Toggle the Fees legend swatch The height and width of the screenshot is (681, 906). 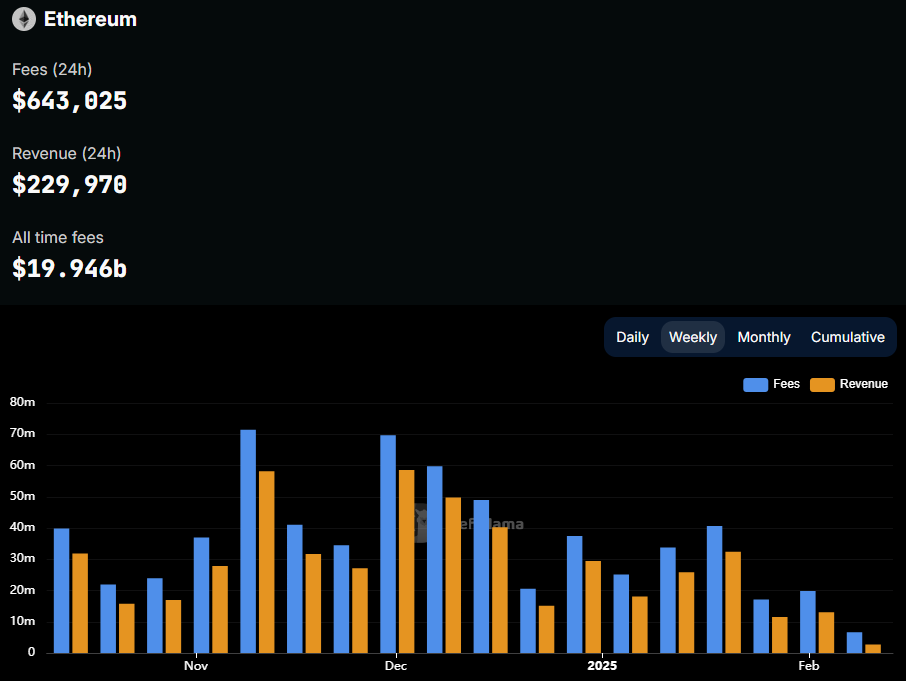click(x=755, y=385)
